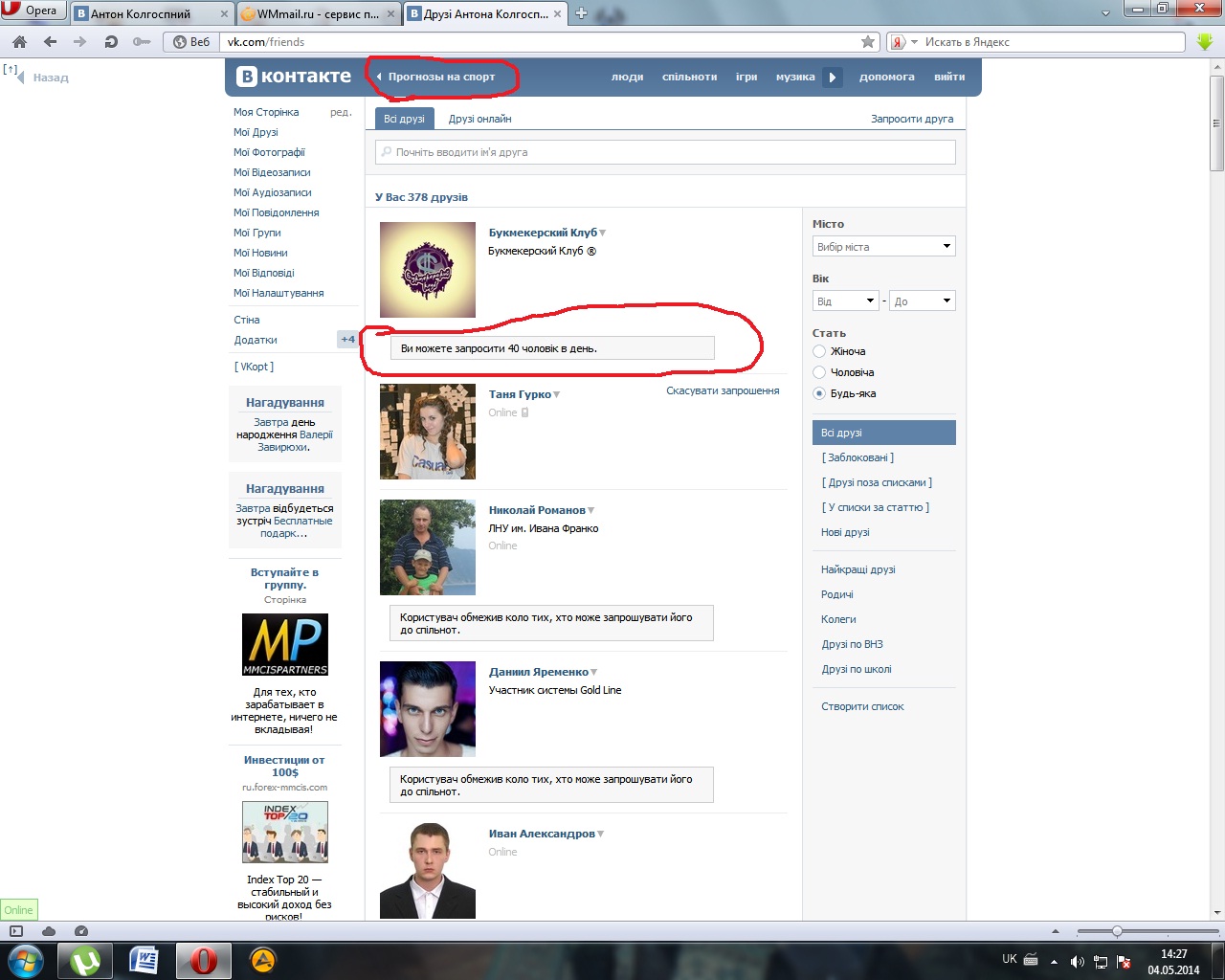Go to the browser home page

(x=19, y=42)
